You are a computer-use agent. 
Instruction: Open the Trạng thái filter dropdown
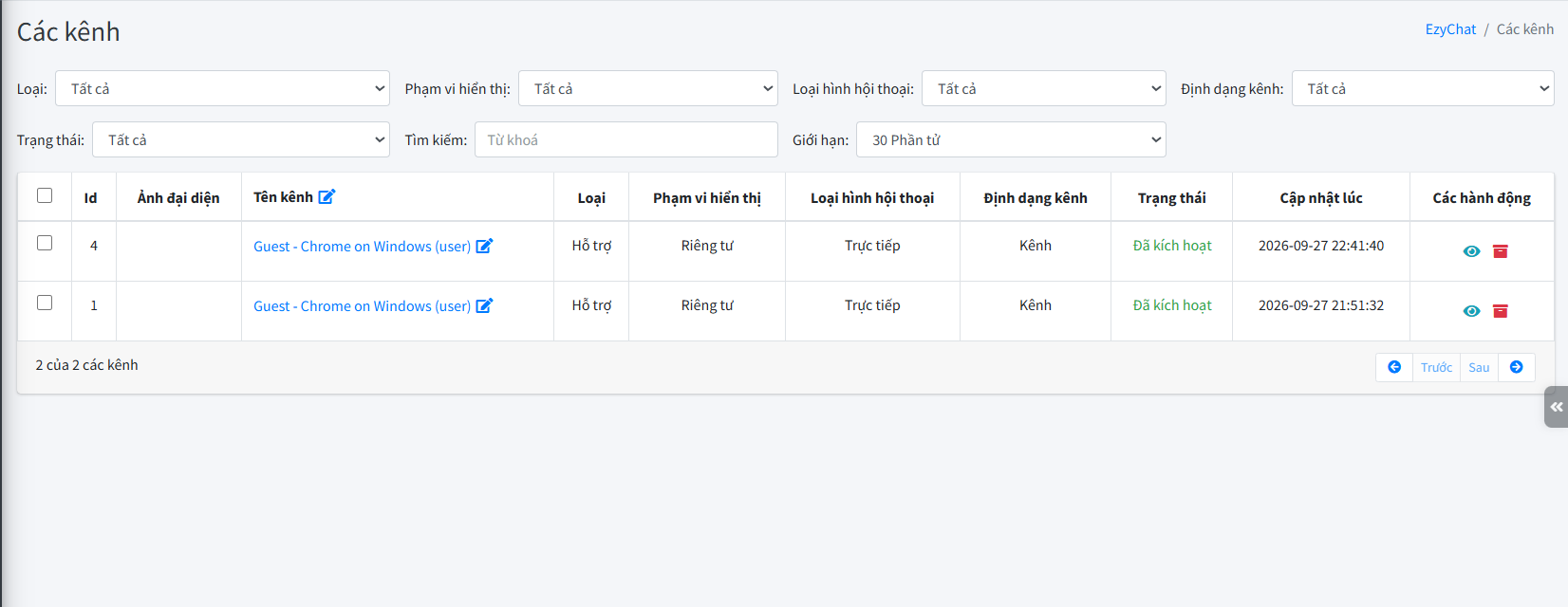[x=241, y=139]
